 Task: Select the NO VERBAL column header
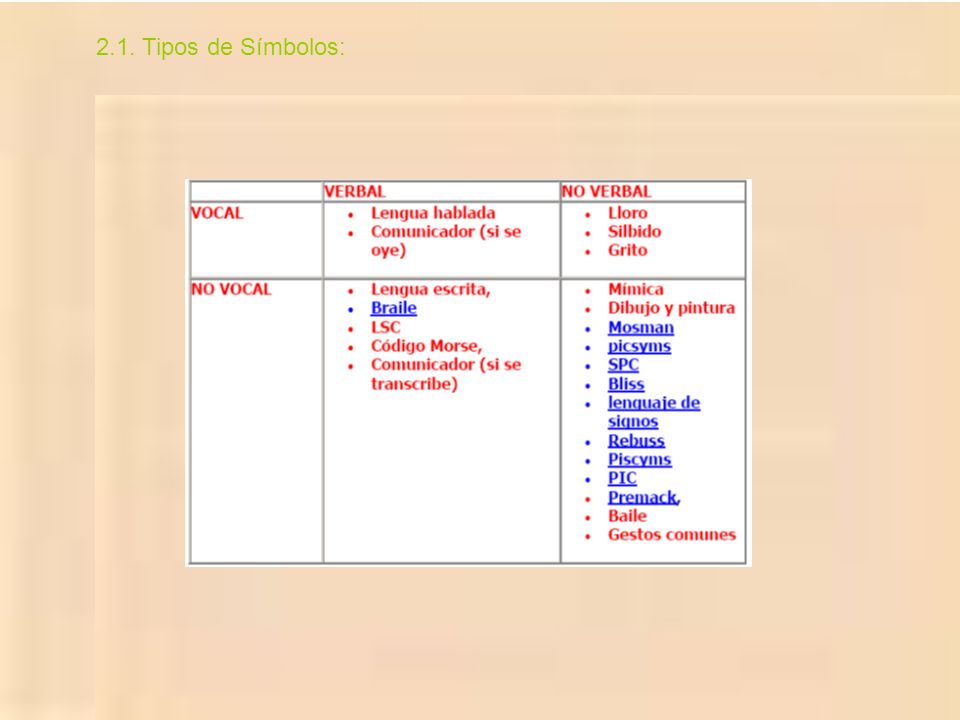pyautogui.click(x=606, y=192)
